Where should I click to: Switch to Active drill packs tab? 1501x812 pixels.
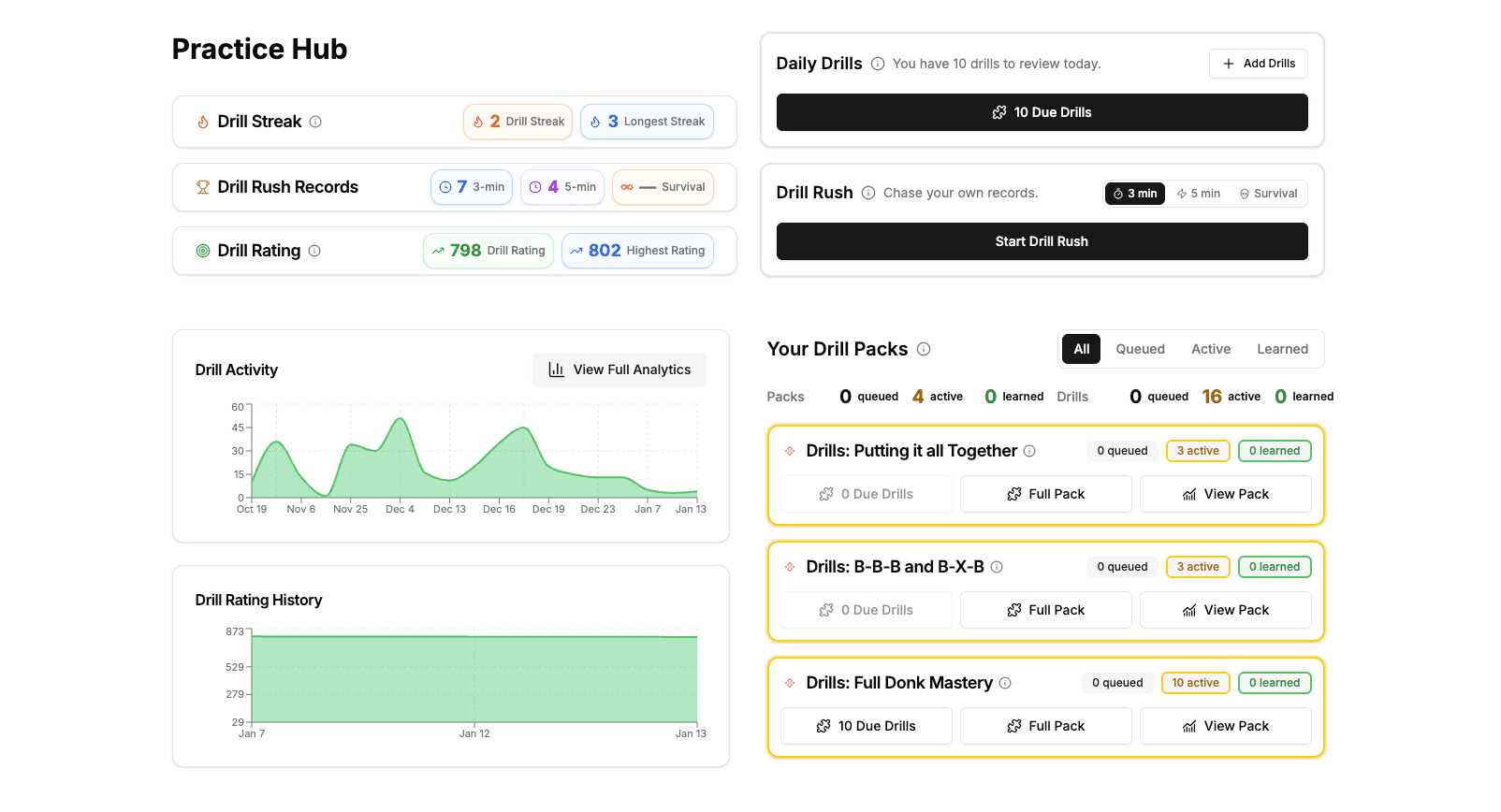(1211, 349)
